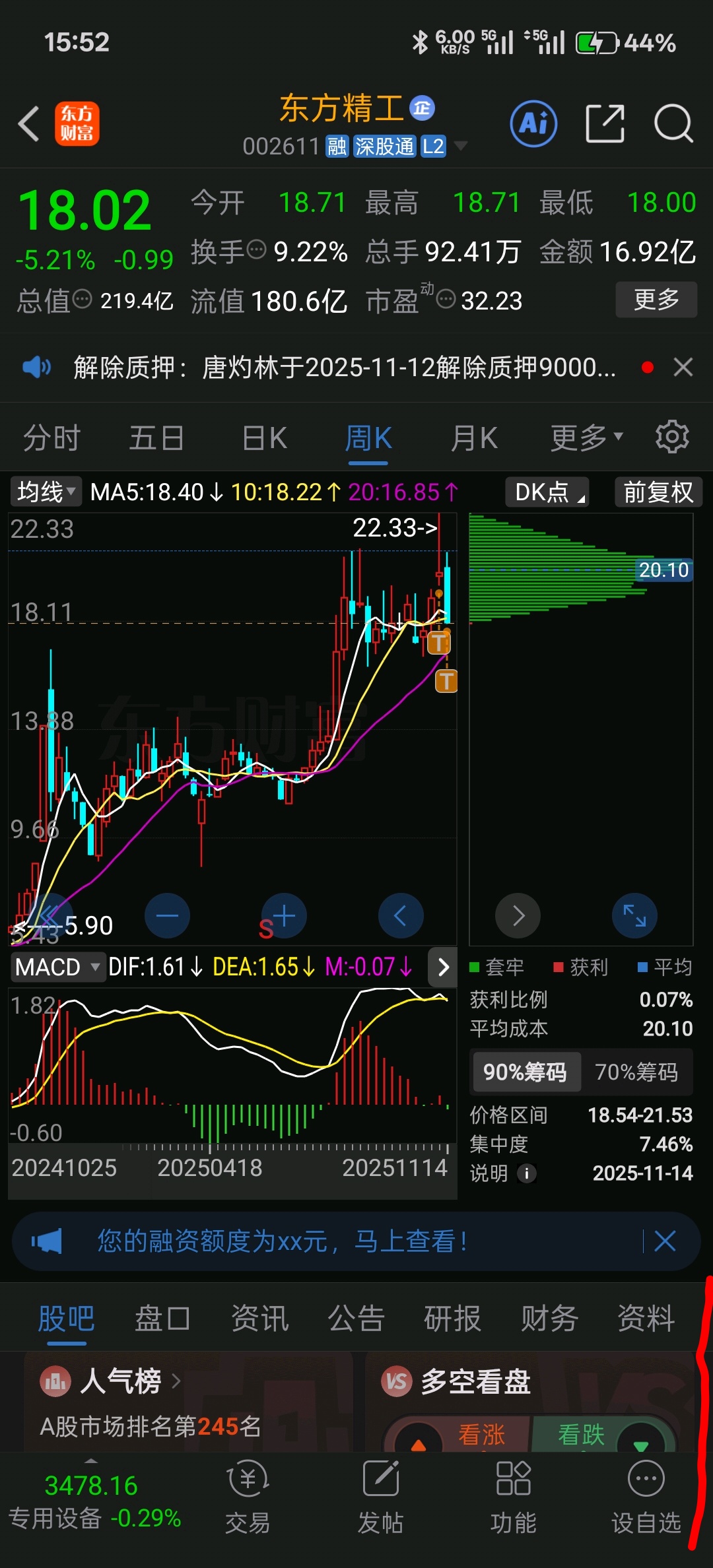Tap the 市盈 info circle icon

click(x=446, y=299)
